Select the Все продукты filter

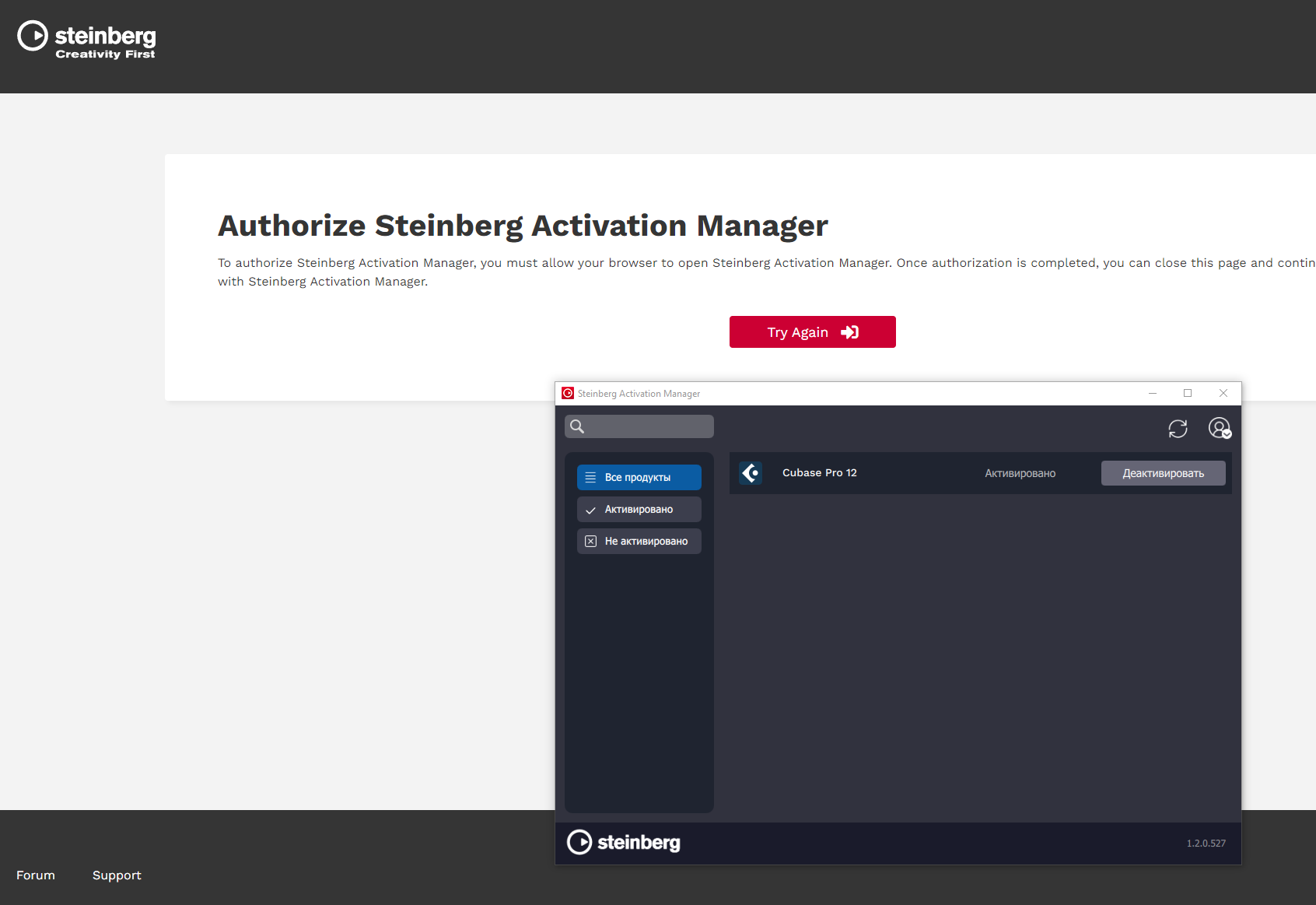coord(639,477)
